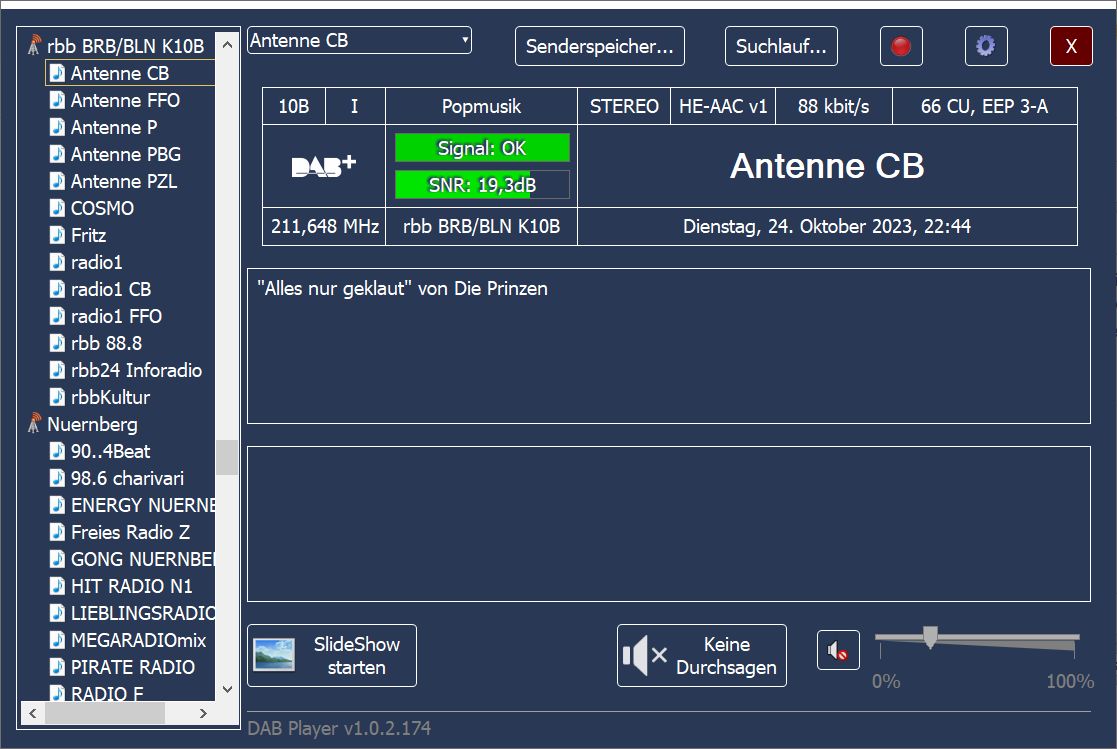Select ENERGY NUERNBERG station
Screen dimensions: 1117x749
click(x=143, y=505)
